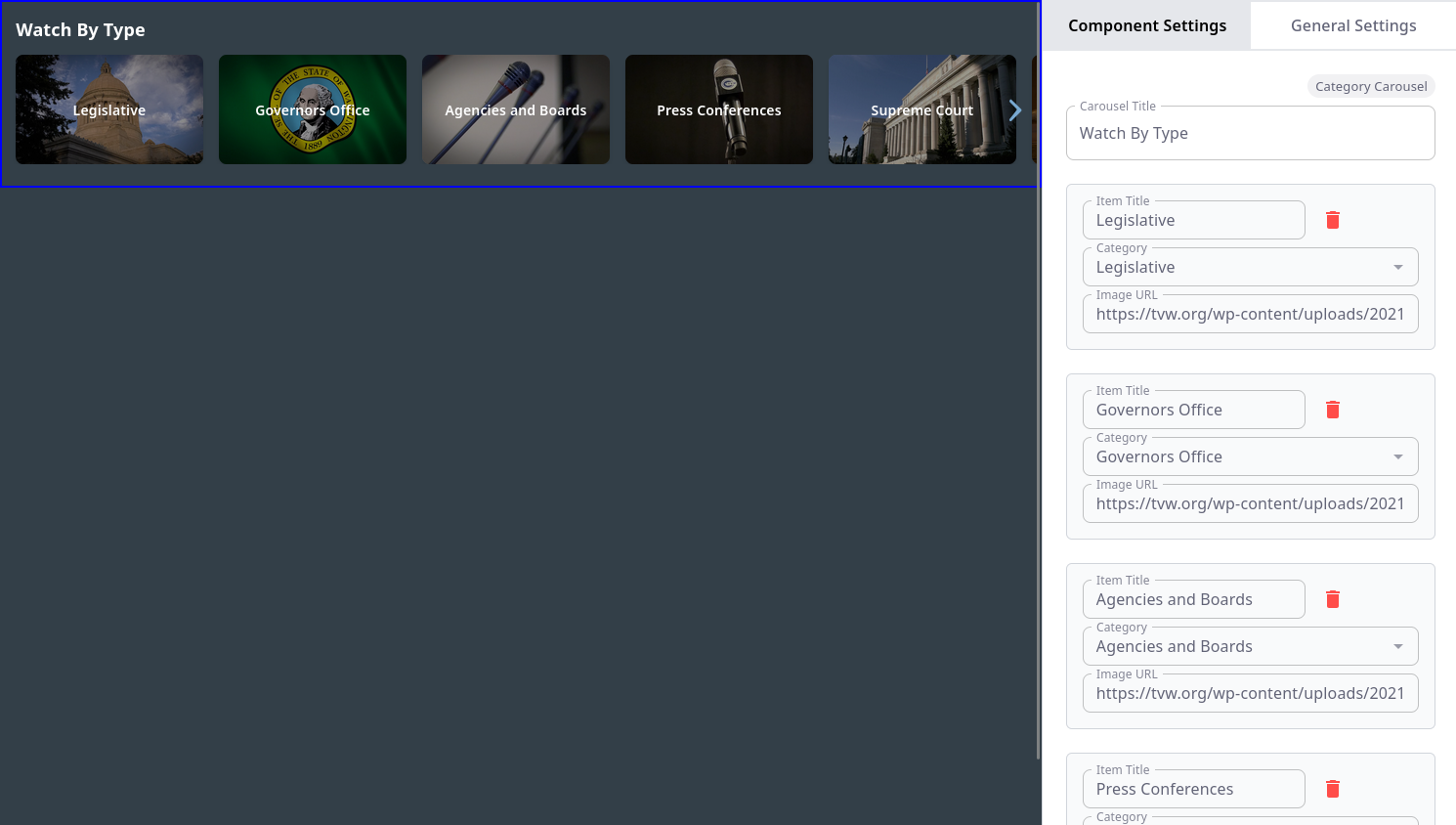Viewport: 1456px width, 825px height.
Task: Click the Category Carousel chip label
Action: coord(1371,86)
